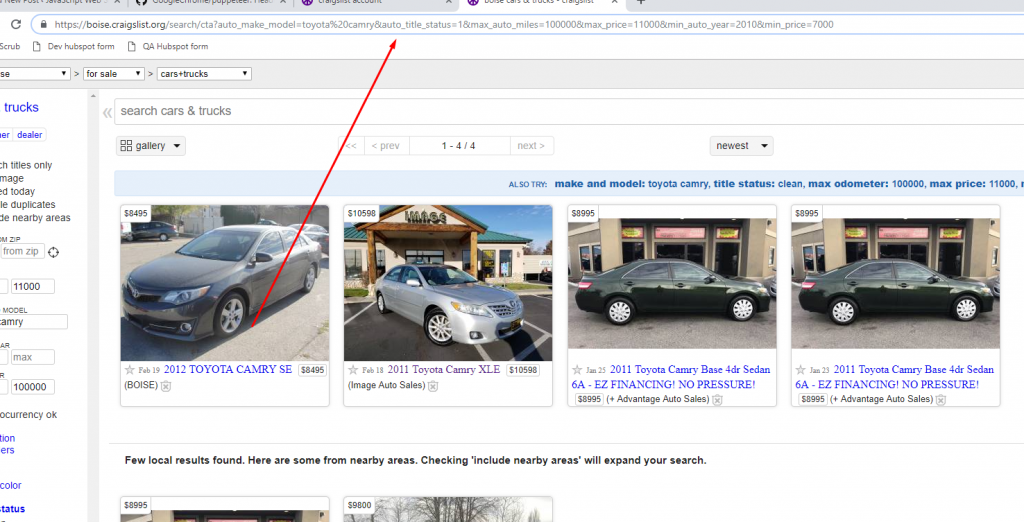Open the Dev hubspot form bookmark

pos(73,46)
